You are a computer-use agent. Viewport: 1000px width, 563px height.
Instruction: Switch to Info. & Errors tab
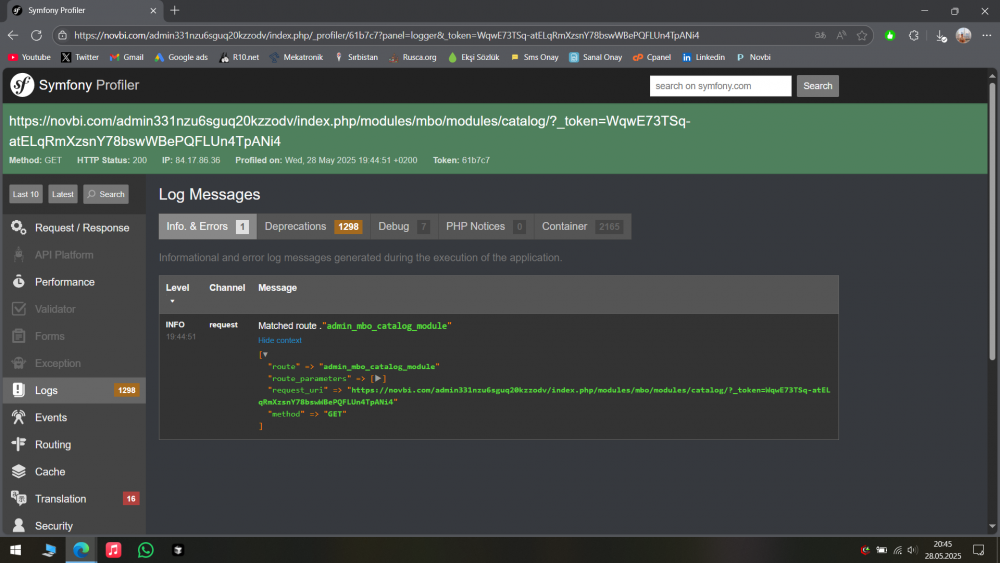(x=207, y=226)
